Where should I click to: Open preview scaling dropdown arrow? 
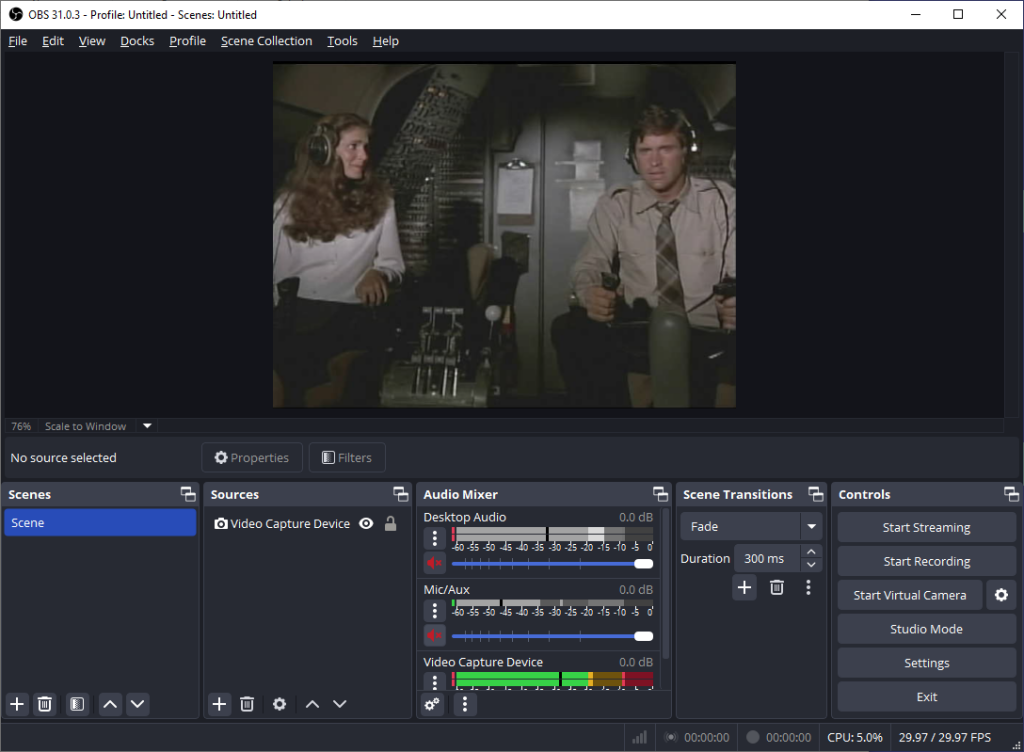tap(148, 426)
